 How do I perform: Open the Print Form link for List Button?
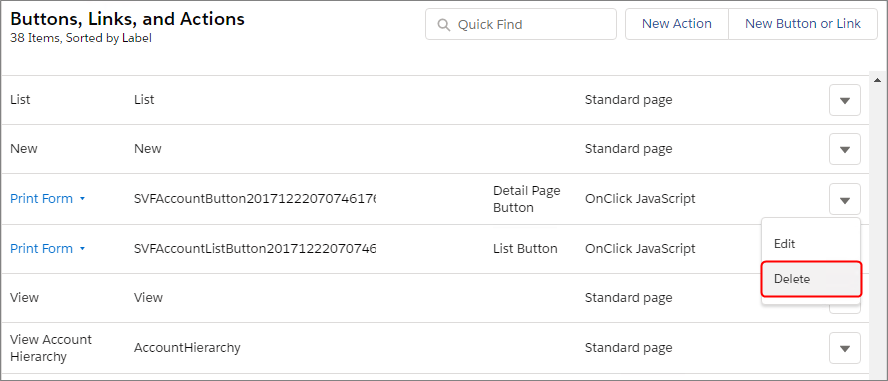(x=41, y=249)
